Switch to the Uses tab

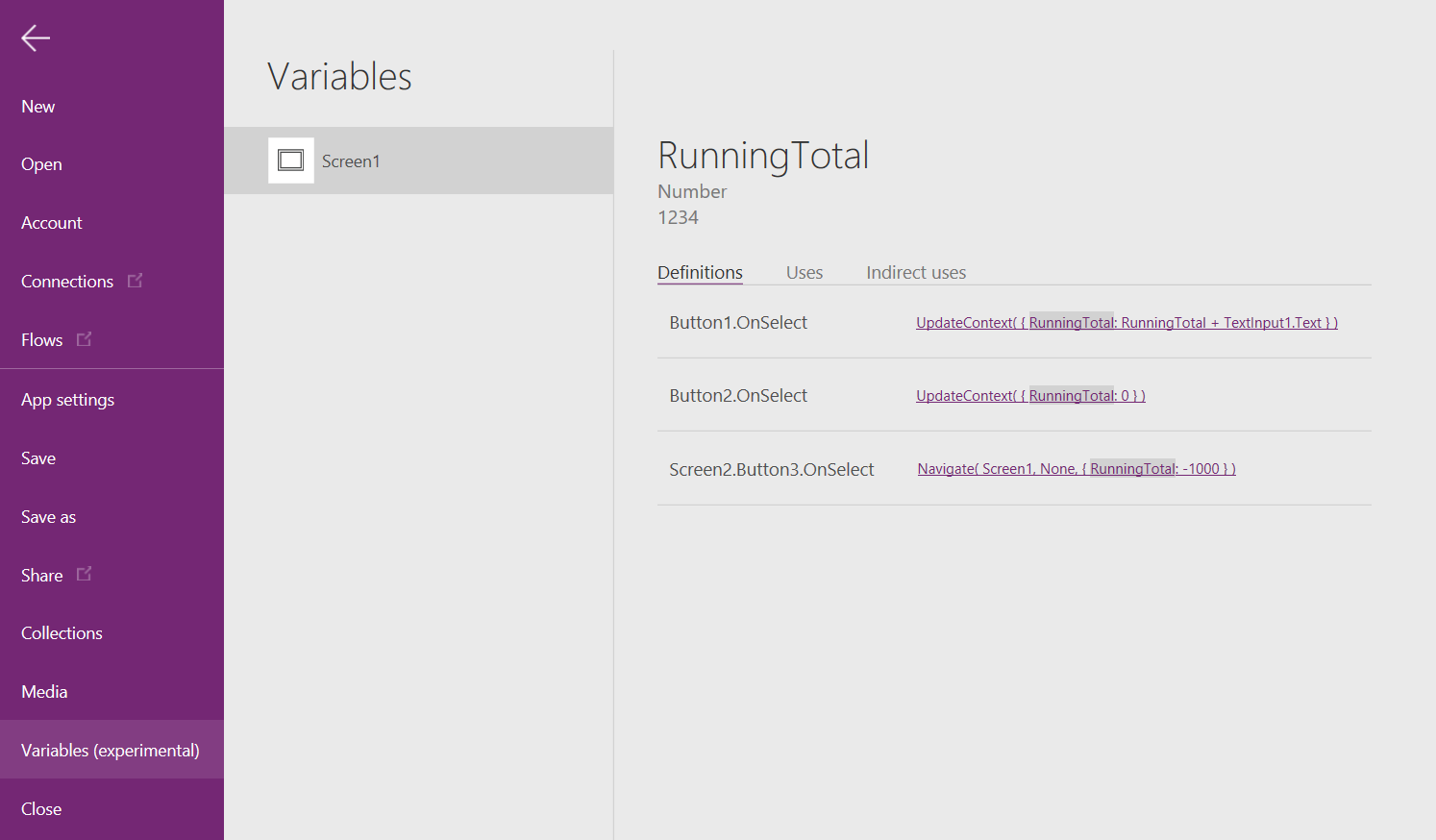click(805, 273)
